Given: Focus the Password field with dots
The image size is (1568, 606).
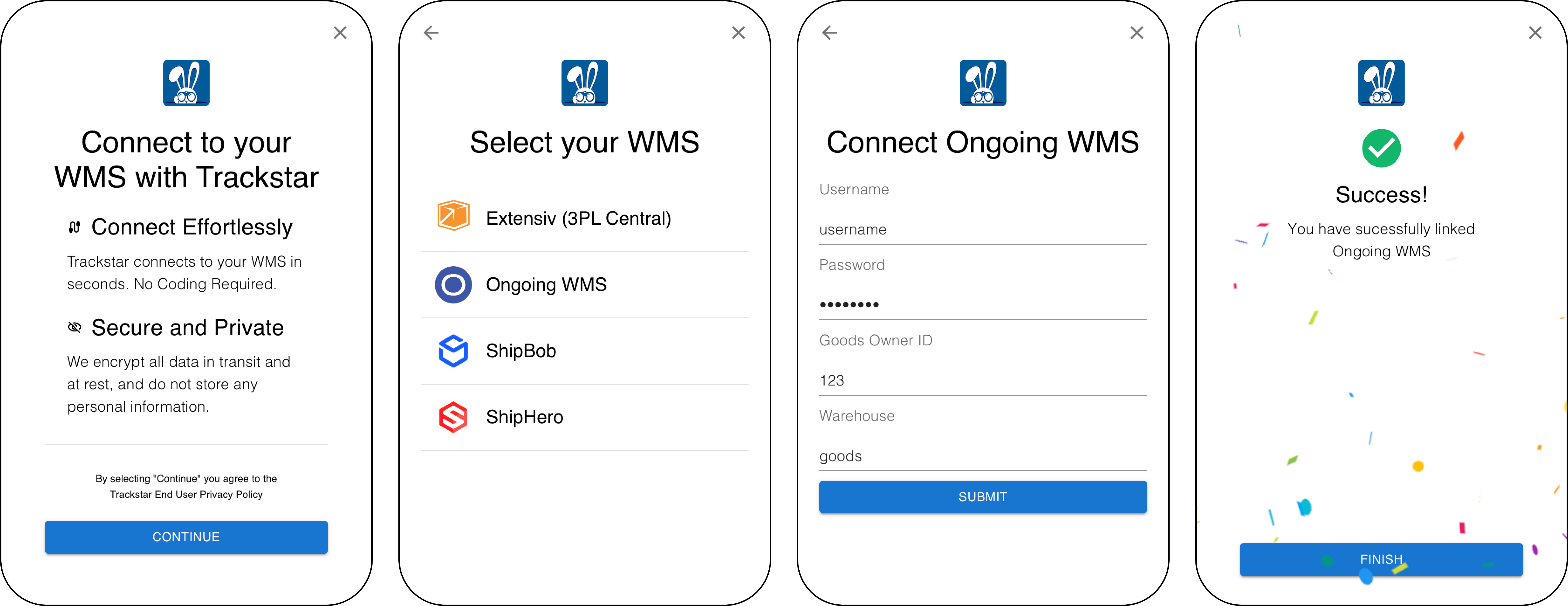Looking at the screenshot, I should tap(983, 305).
